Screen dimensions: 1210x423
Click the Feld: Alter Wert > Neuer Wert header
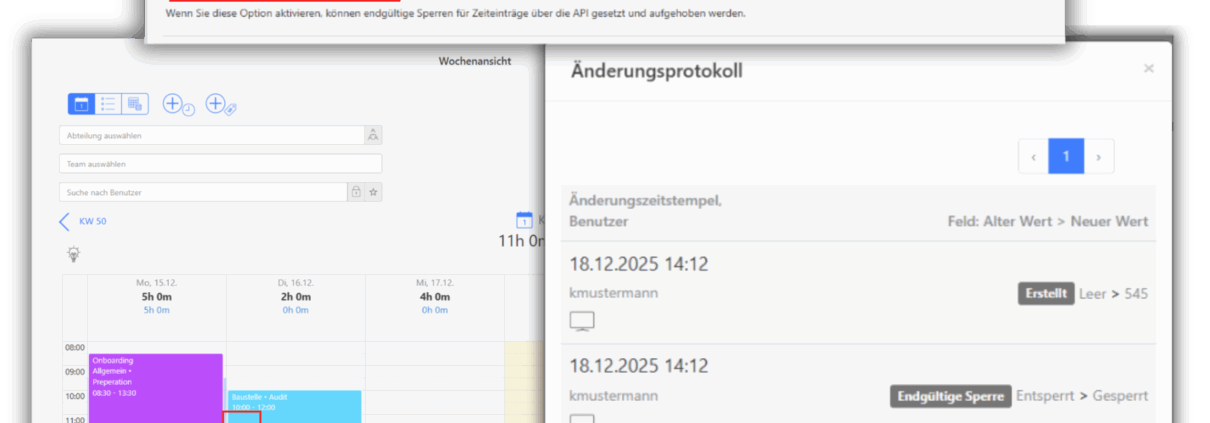click(1048, 221)
